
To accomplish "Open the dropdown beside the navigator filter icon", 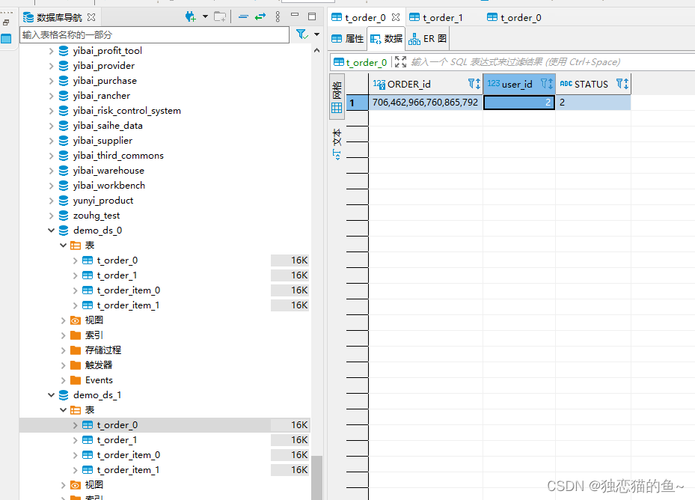I will point(316,34).
